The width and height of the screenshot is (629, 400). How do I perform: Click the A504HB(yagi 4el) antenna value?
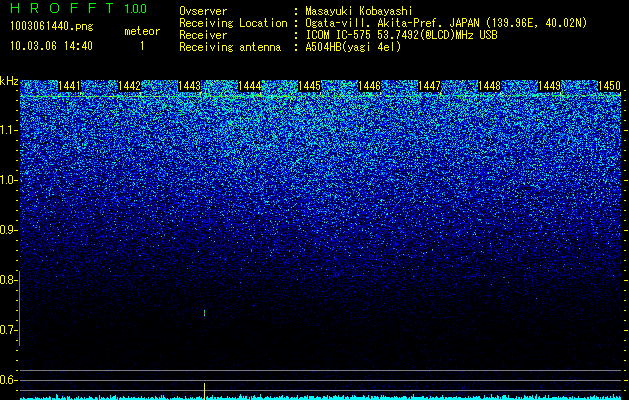[x=353, y=47]
